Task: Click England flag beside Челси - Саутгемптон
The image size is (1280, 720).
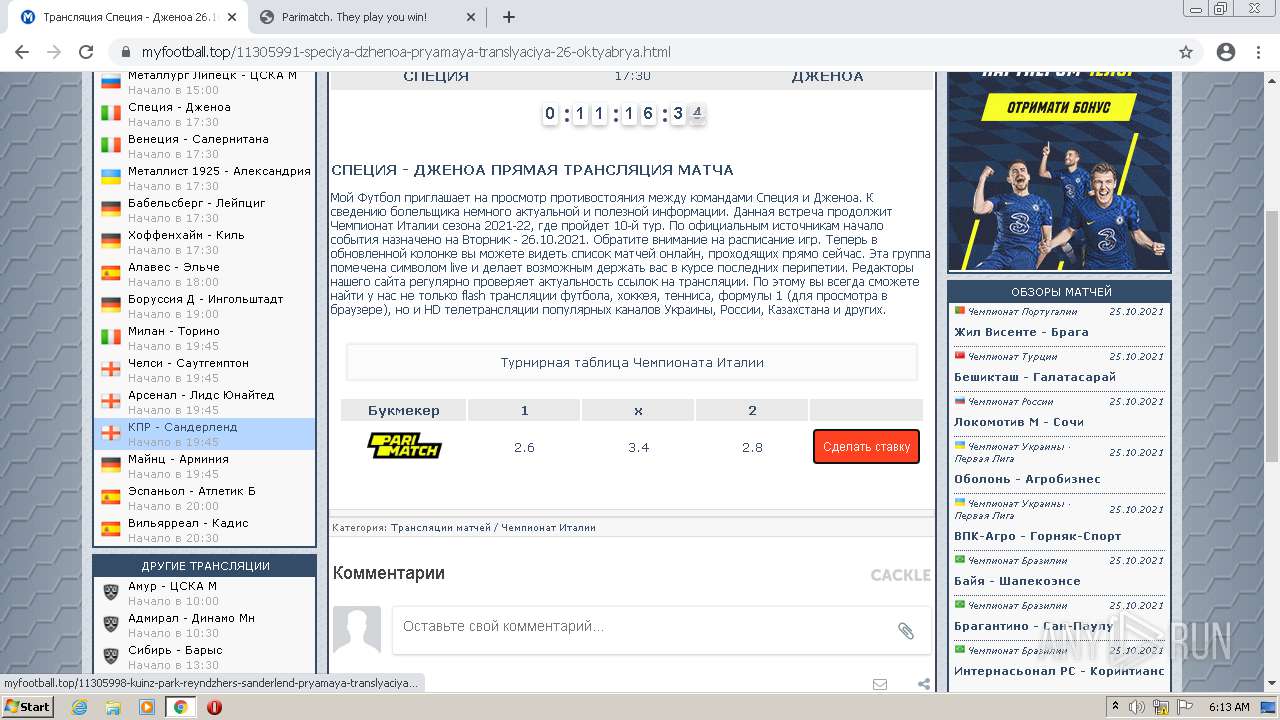Action: [x=111, y=369]
